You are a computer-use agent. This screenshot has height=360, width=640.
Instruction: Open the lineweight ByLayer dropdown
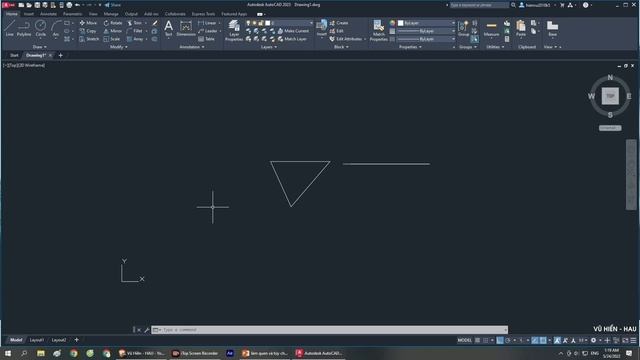click(426, 31)
